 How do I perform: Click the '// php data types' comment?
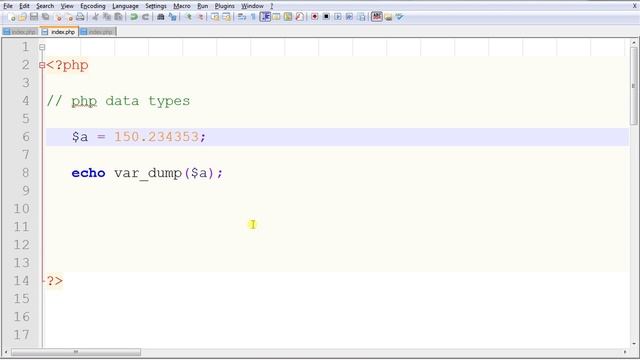pos(118,101)
